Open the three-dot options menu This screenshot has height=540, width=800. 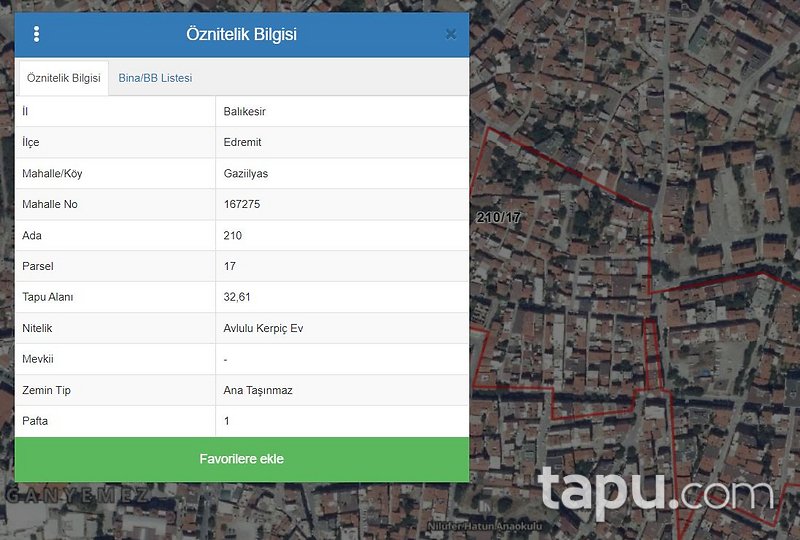coord(36,34)
